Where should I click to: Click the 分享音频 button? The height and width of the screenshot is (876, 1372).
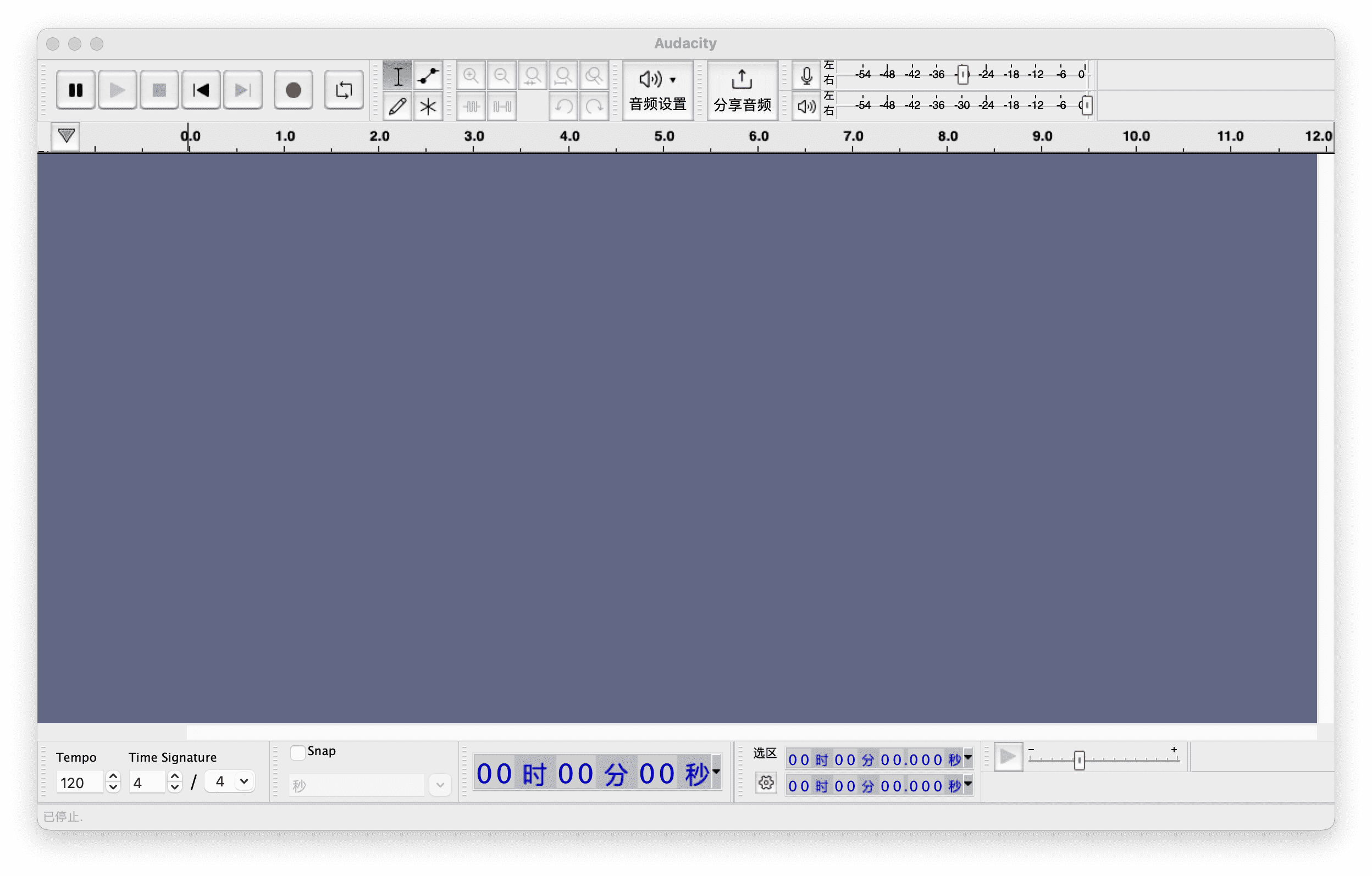[x=742, y=91]
